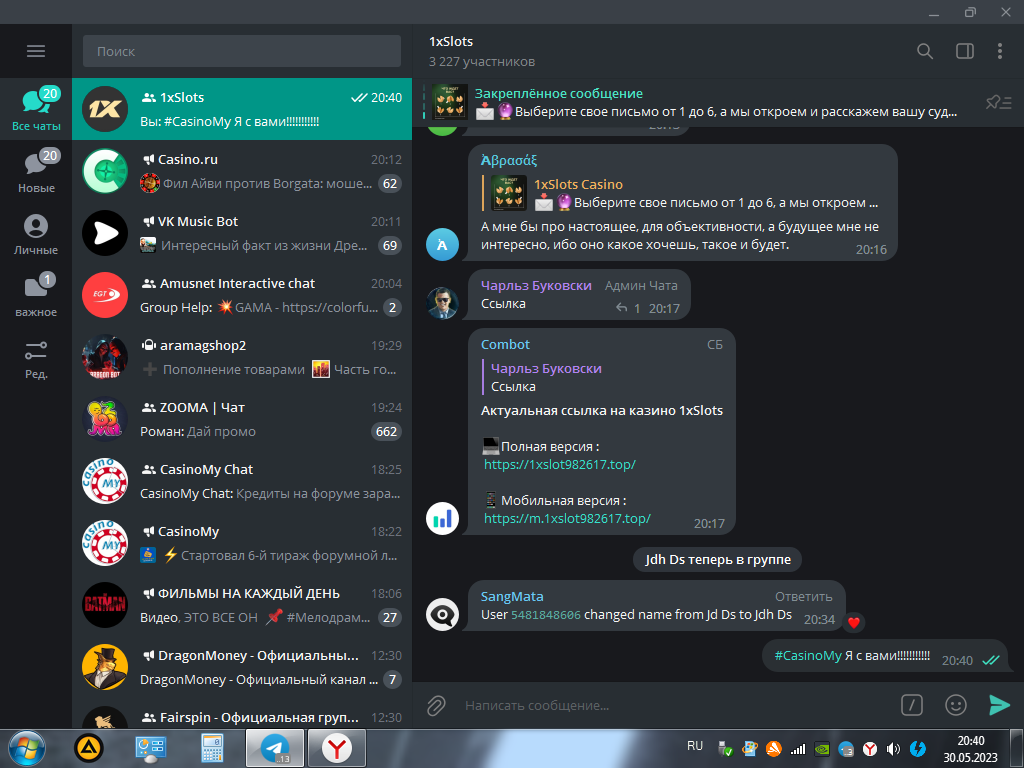Open the bot commands slash button

click(x=912, y=705)
